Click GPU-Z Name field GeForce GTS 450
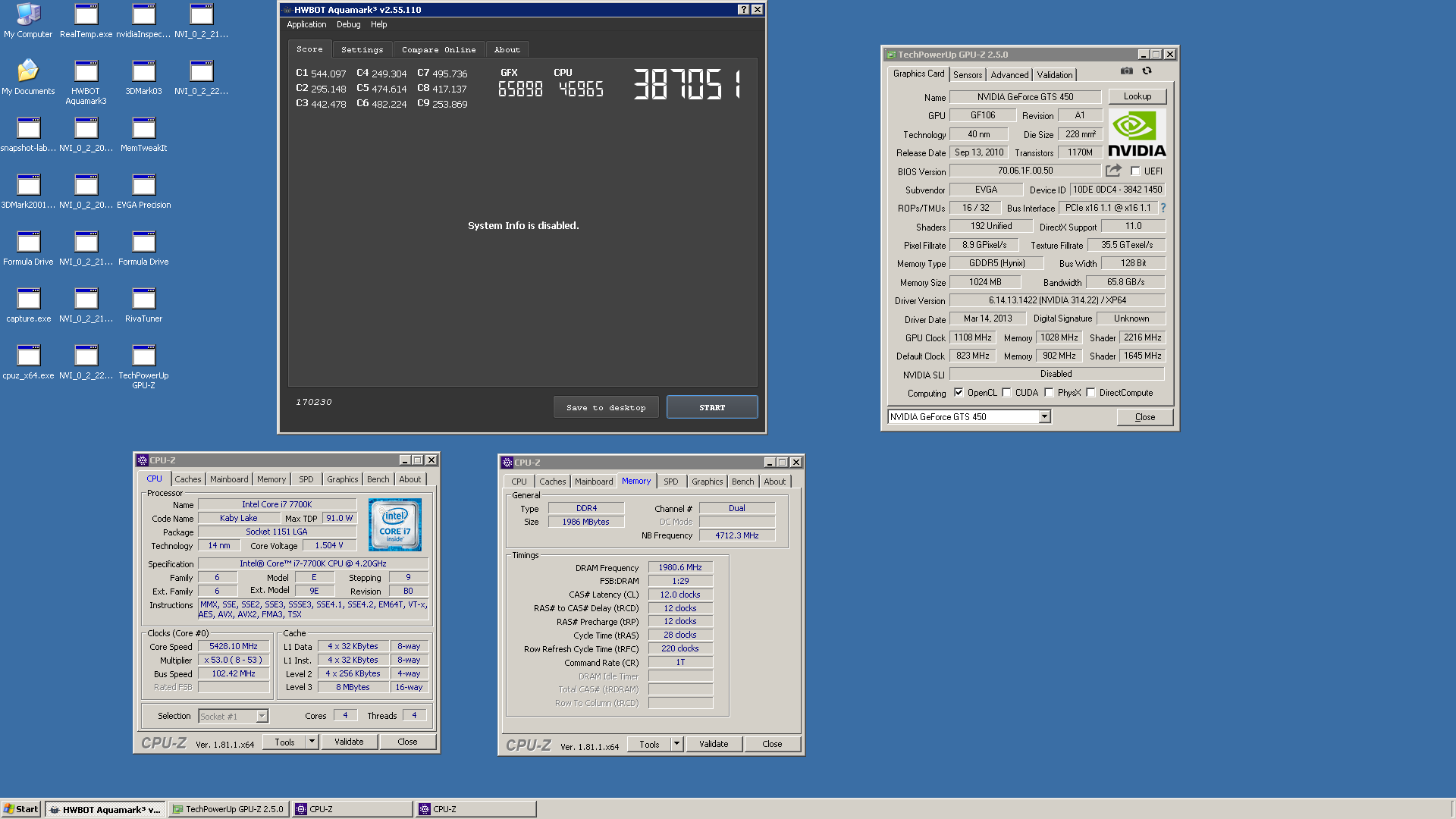This screenshot has height=819, width=1456. (x=1025, y=97)
